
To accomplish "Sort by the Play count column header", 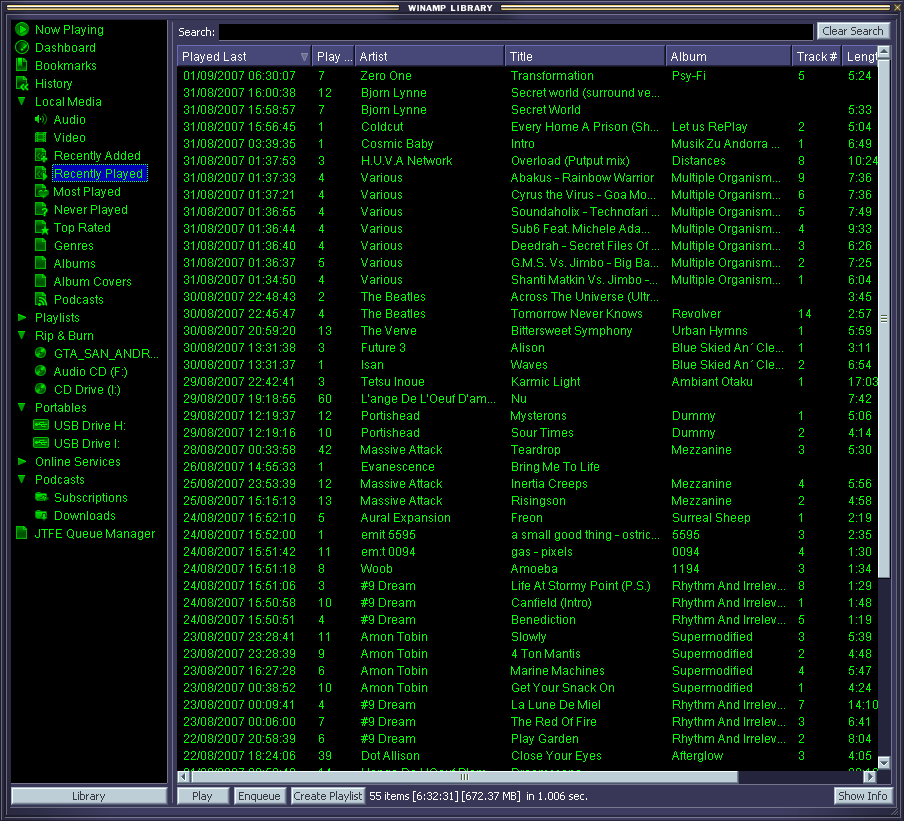I will coord(333,57).
